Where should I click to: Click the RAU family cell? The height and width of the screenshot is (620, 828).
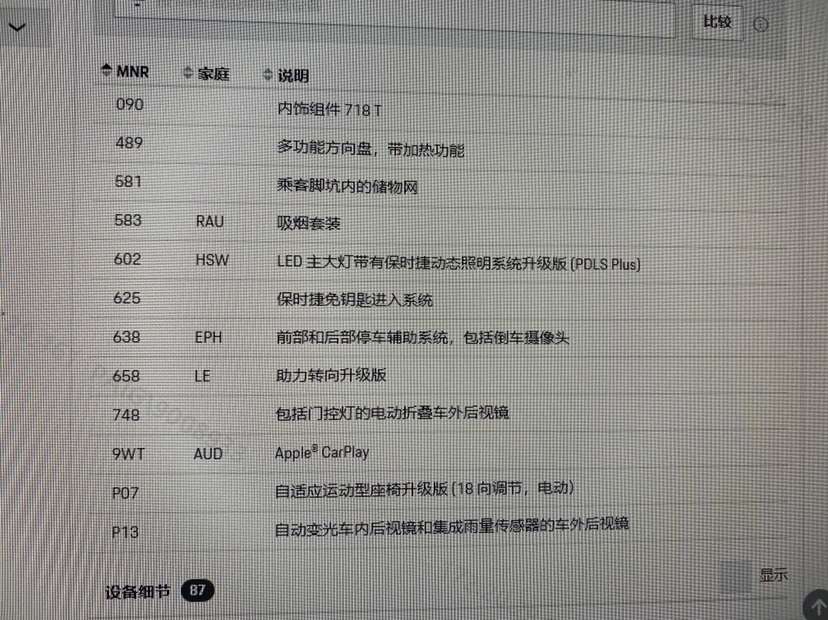pos(210,221)
